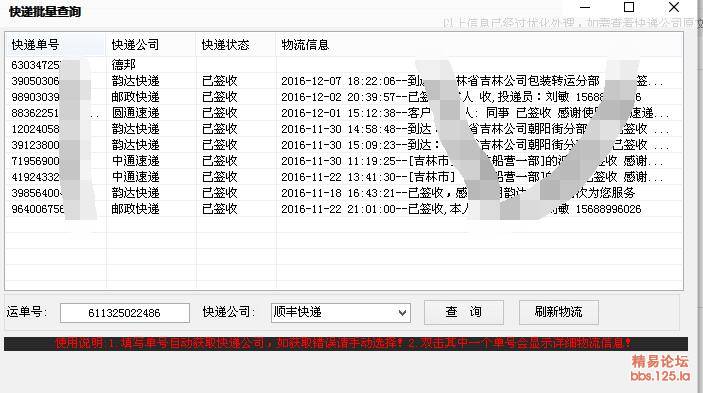Click 韵达快递 company in the 39856400 row
The width and height of the screenshot is (703, 393).
[x=135, y=193]
